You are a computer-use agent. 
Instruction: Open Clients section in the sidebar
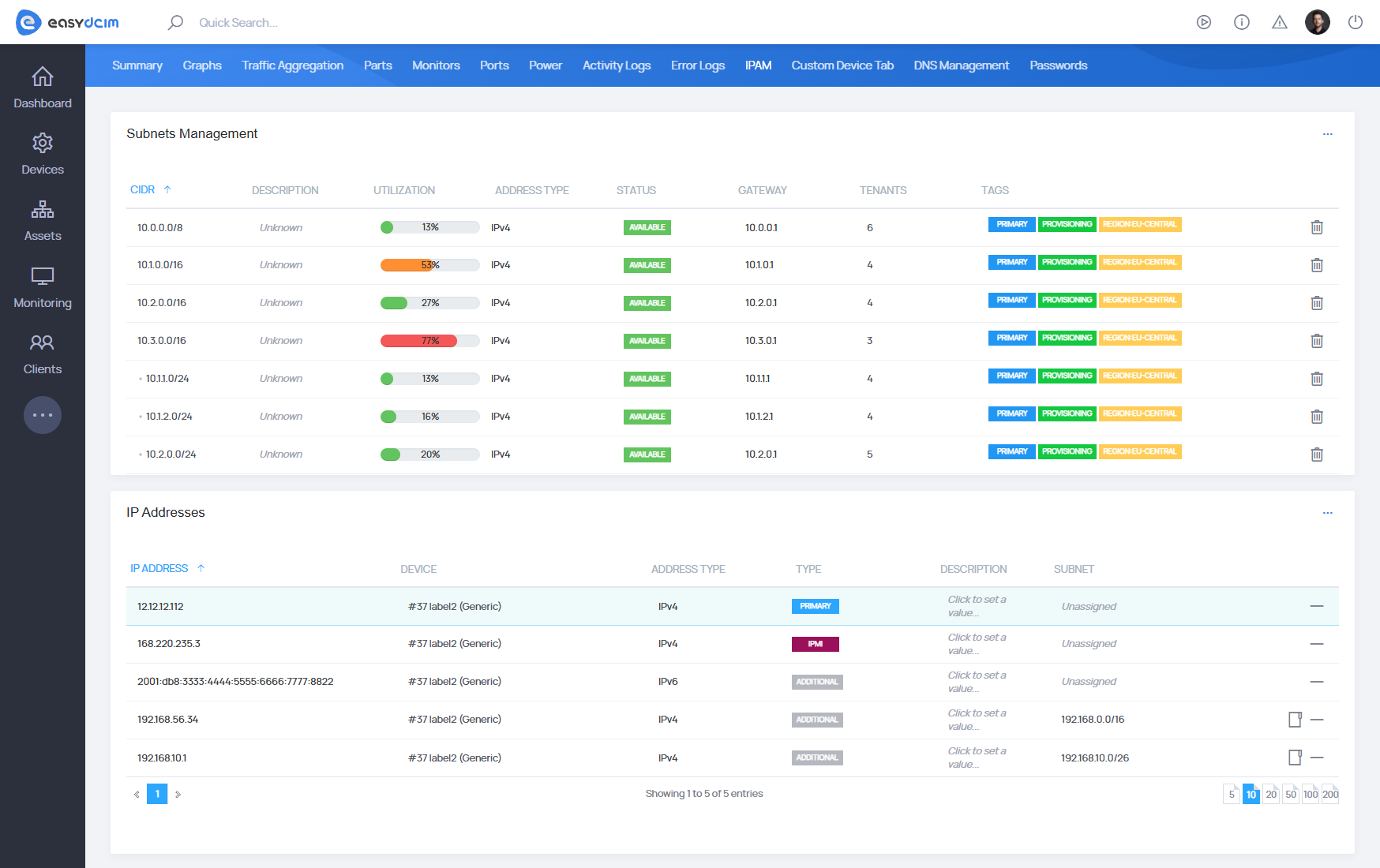click(43, 354)
